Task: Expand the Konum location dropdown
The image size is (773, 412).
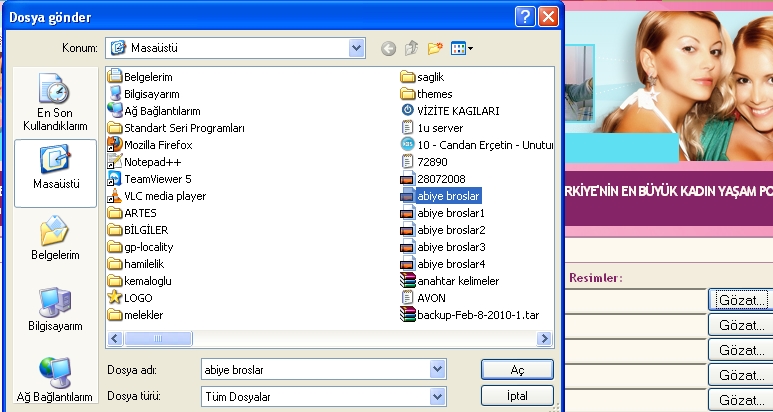Action: pyautogui.click(x=357, y=47)
